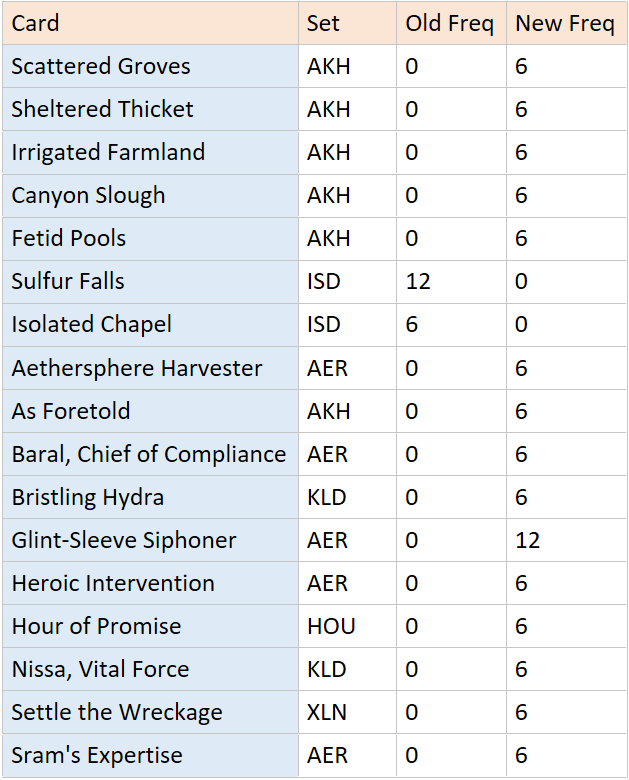Click Old Freq value 12 for Sulfur Falls
629x780 pixels.
[418, 281]
